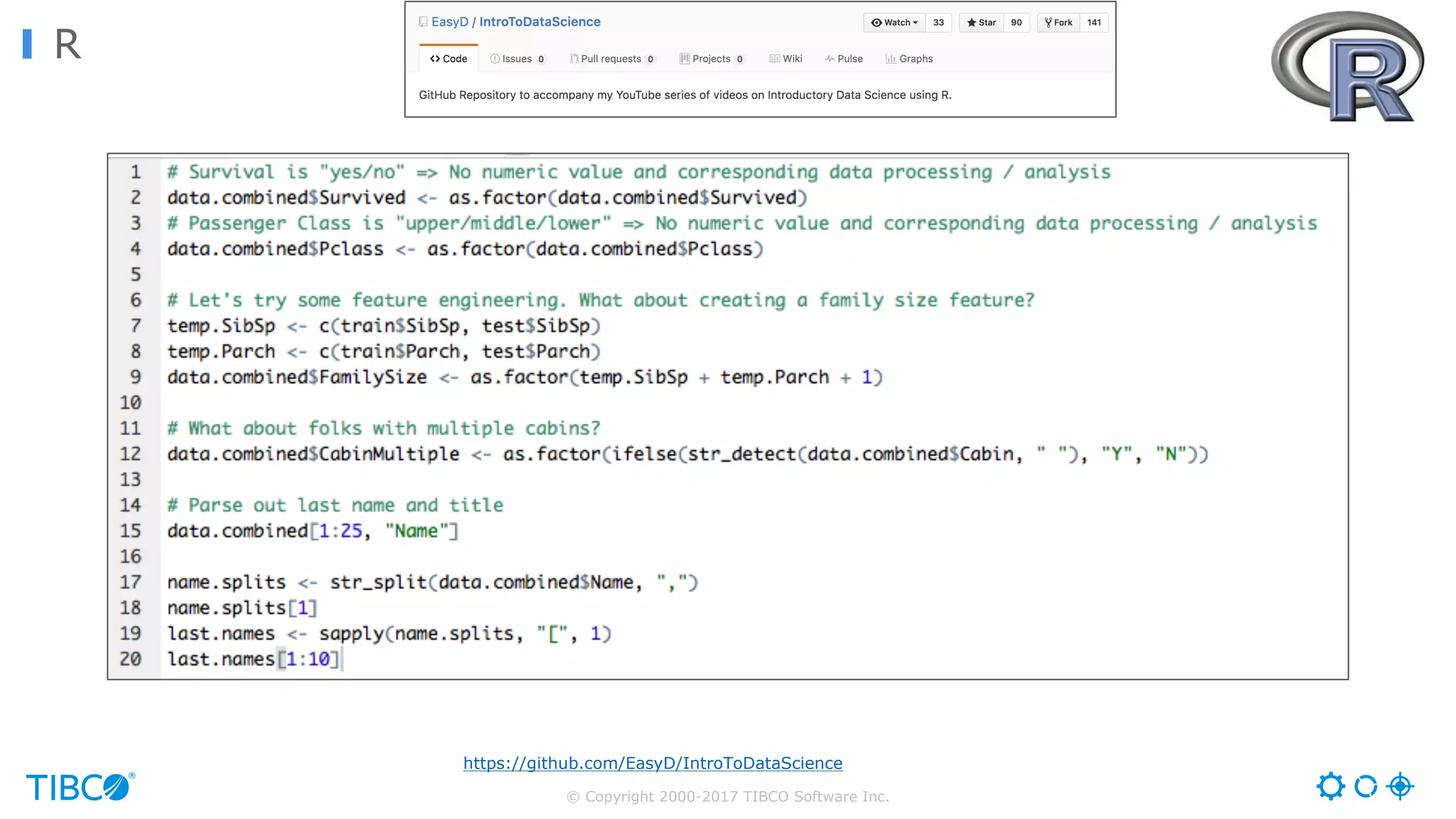This screenshot has width=1456, height=819.
Task: Click the code 'last.names[1:10]' on line 20
Action: pyautogui.click(x=254, y=660)
